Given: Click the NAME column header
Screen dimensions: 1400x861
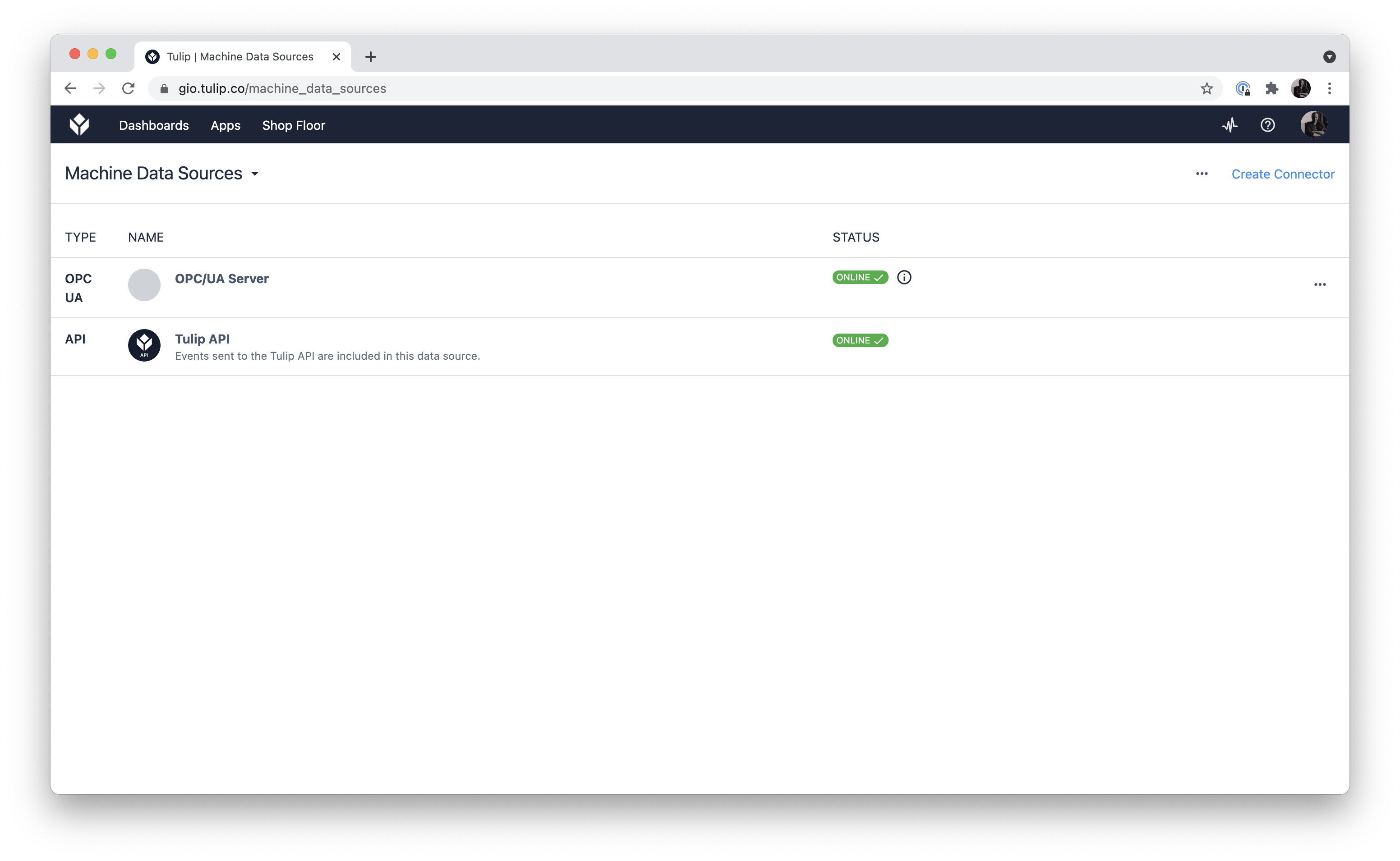Looking at the screenshot, I should pyautogui.click(x=146, y=237).
